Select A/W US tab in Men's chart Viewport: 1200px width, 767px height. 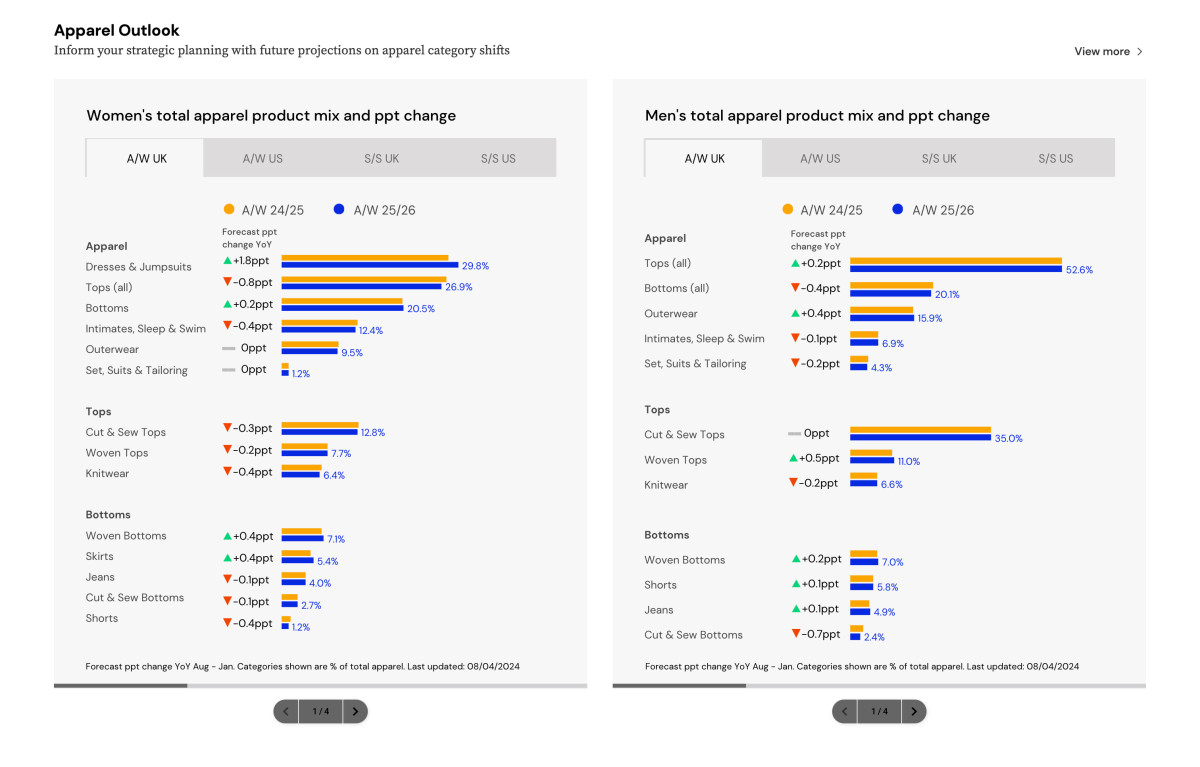tap(820, 158)
